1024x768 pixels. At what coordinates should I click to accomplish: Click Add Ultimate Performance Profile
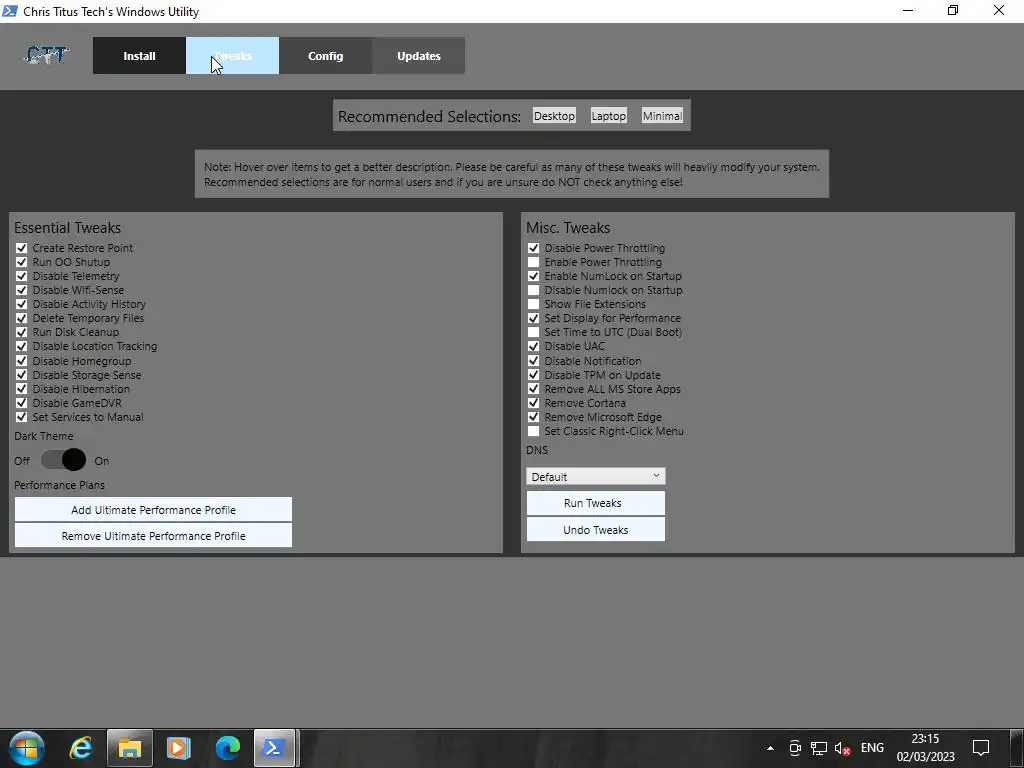(x=153, y=509)
